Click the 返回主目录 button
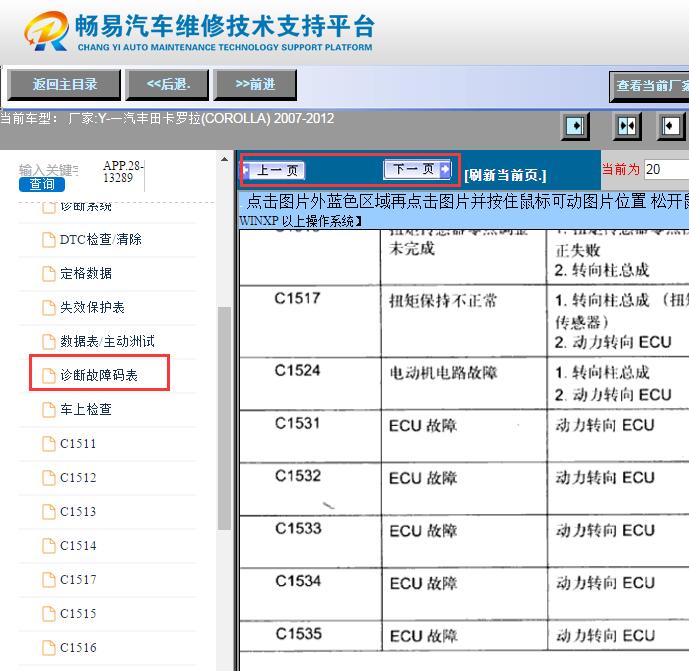 tap(64, 84)
